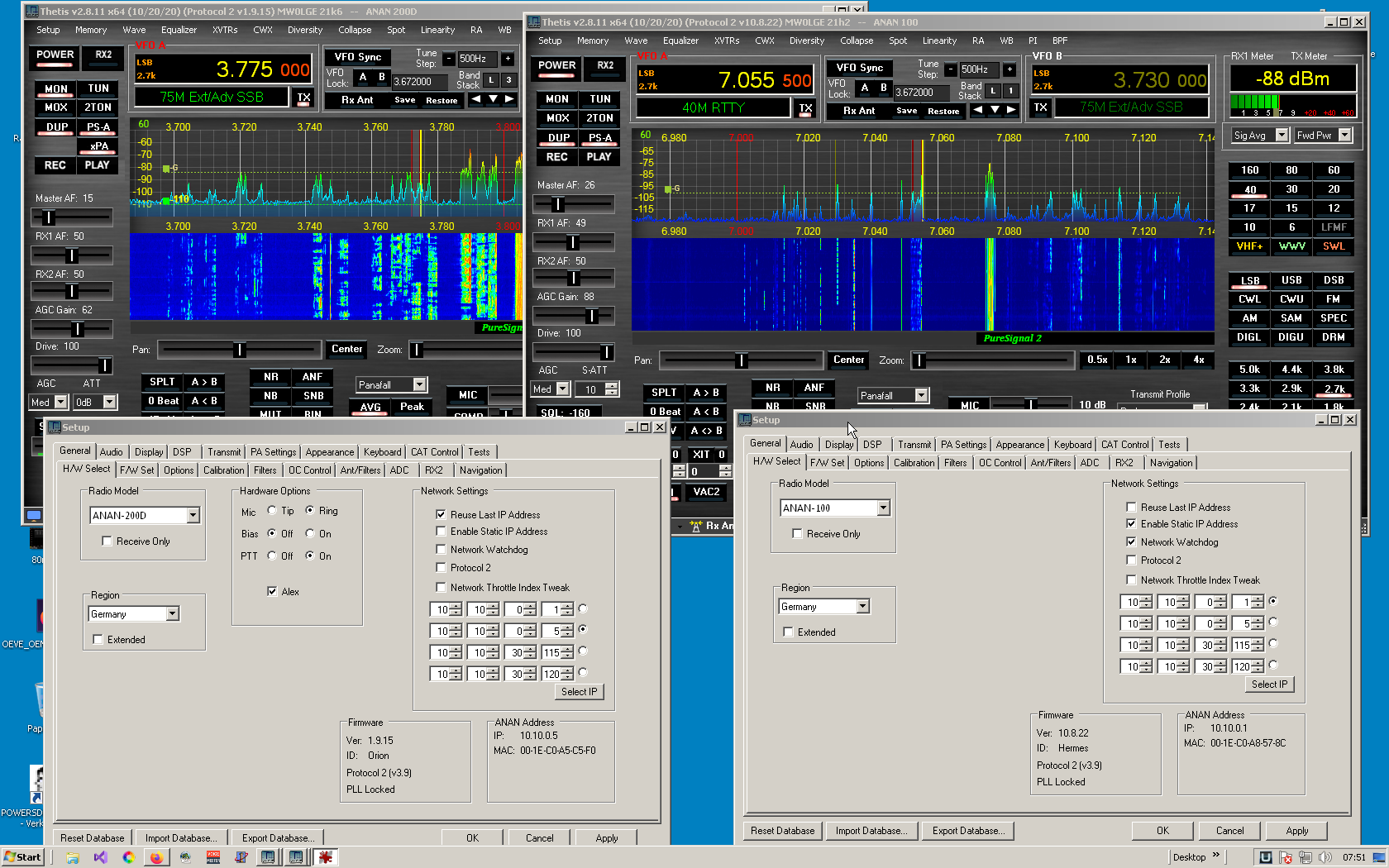The width and height of the screenshot is (1389, 868).
Task: Increase tune step with plus in ANAN 100 window
Action: click(x=1010, y=69)
